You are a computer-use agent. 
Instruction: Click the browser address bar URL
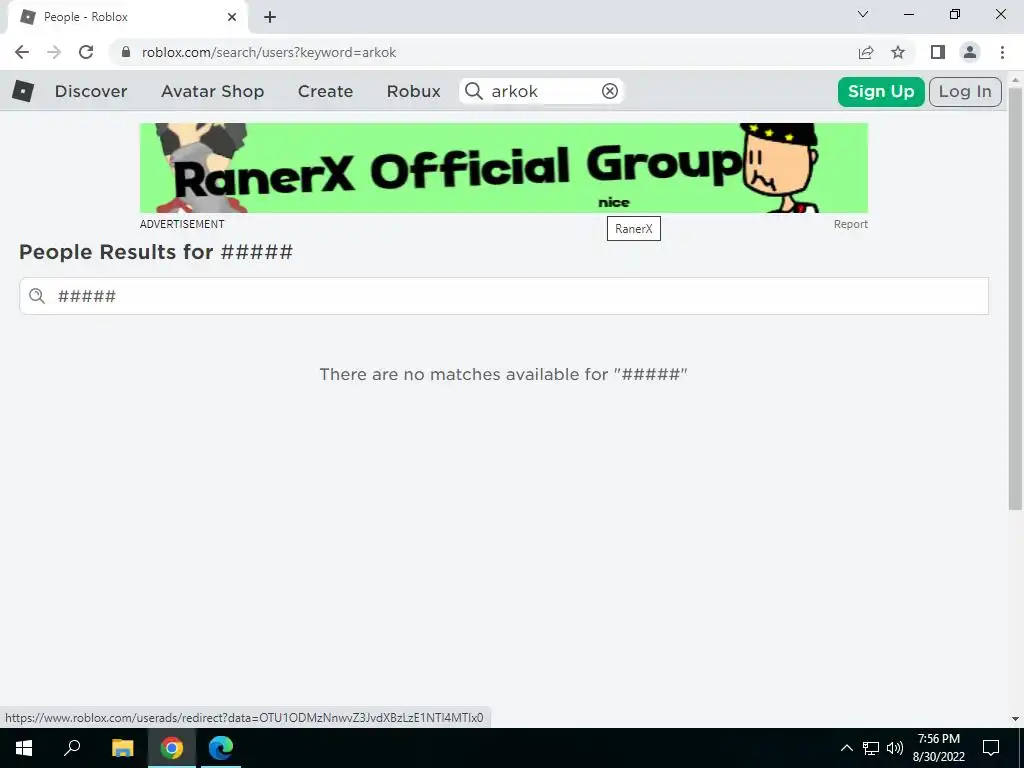tap(268, 52)
